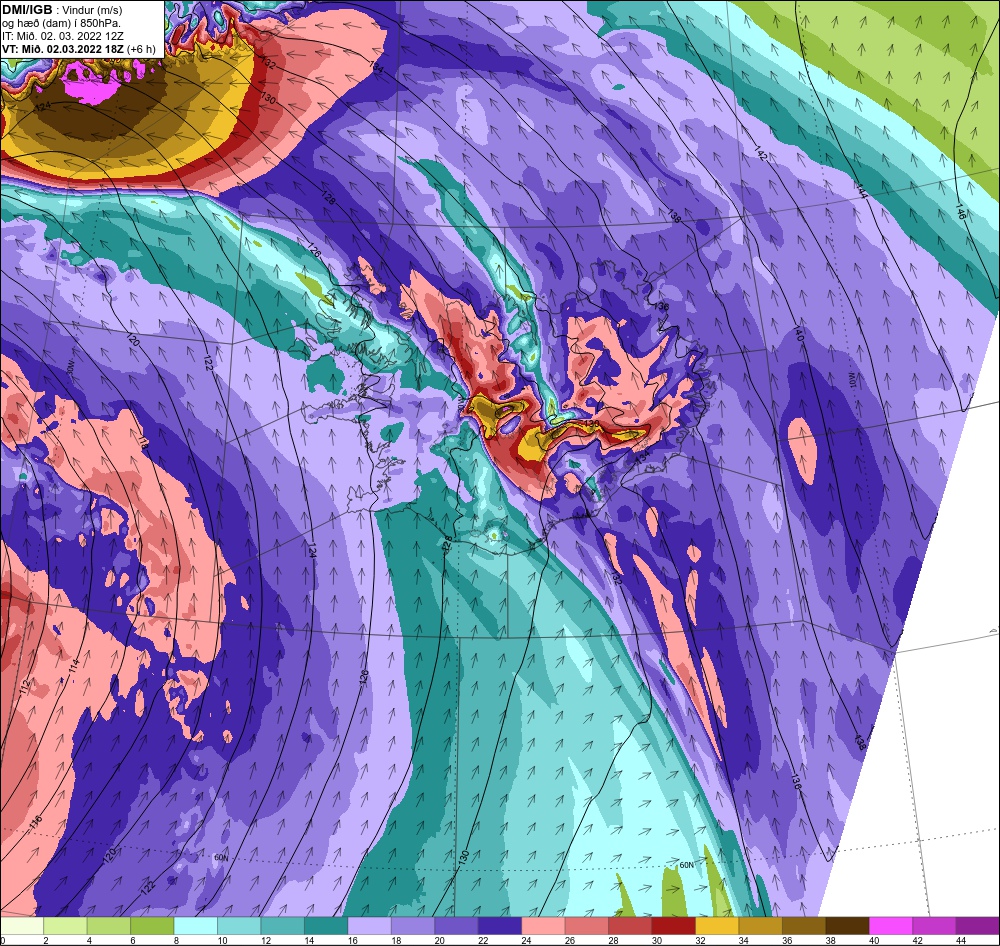Viewport: 1000px width, 946px height.
Task: Click the '142' height contour label
Action: tap(760, 153)
